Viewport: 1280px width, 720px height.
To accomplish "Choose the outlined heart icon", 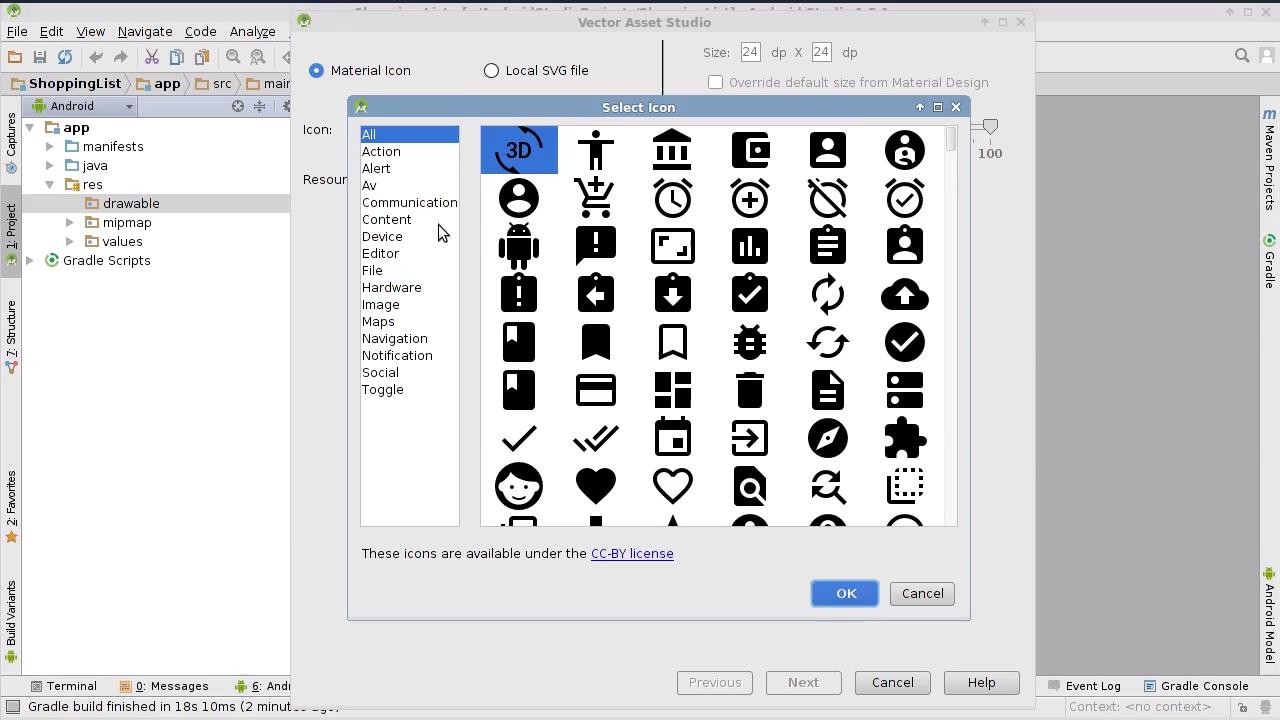I will [x=673, y=486].
